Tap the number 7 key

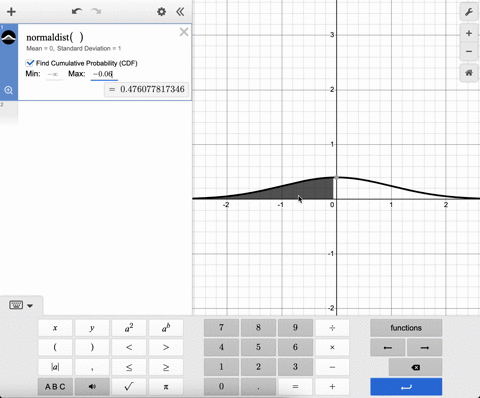click(221, 328)
